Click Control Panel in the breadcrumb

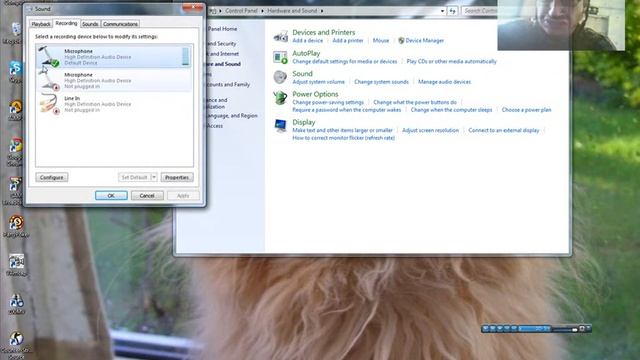[241, 11]
